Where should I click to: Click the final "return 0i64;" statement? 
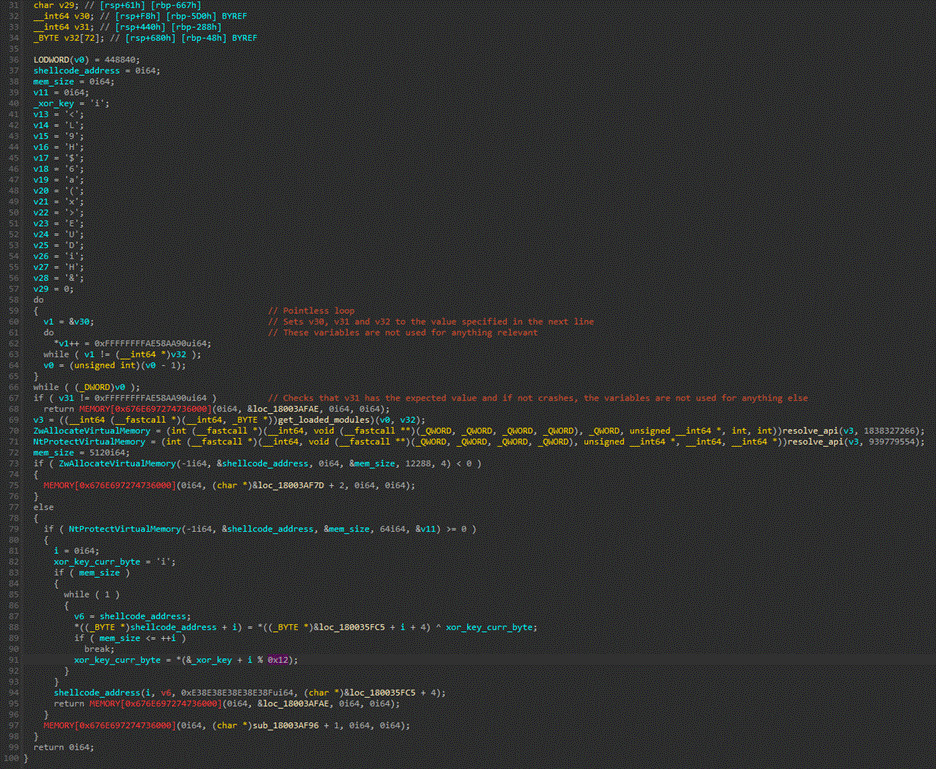click(64, 747)
